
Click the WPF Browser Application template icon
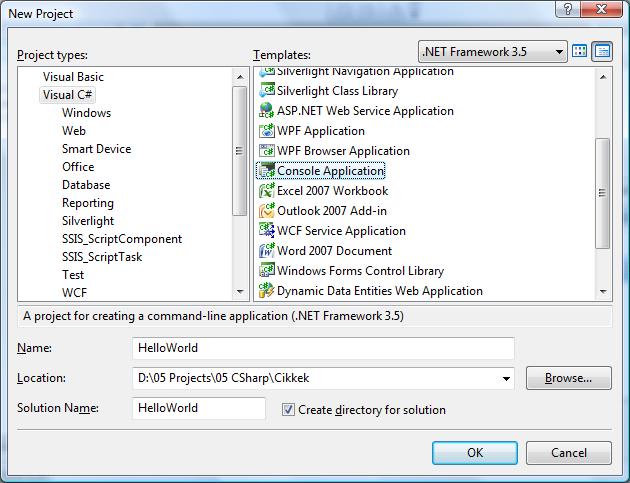[x=267, y=151]
